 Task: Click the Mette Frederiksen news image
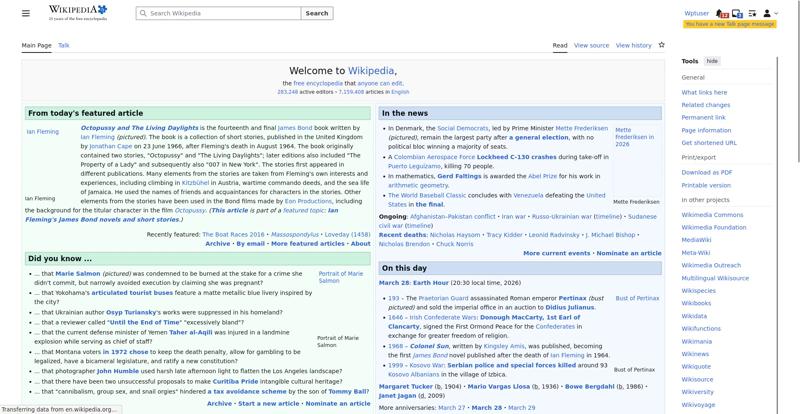coord(636,137)
